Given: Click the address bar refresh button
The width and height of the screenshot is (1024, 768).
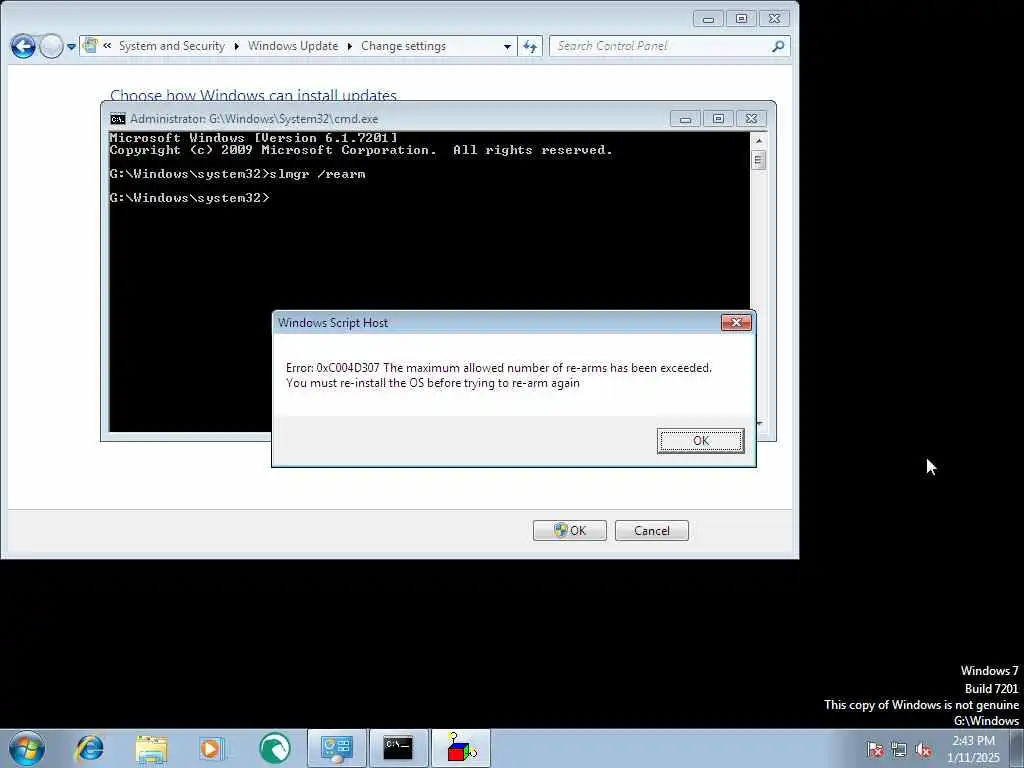Looking at the screenshot, I should 530,46.
